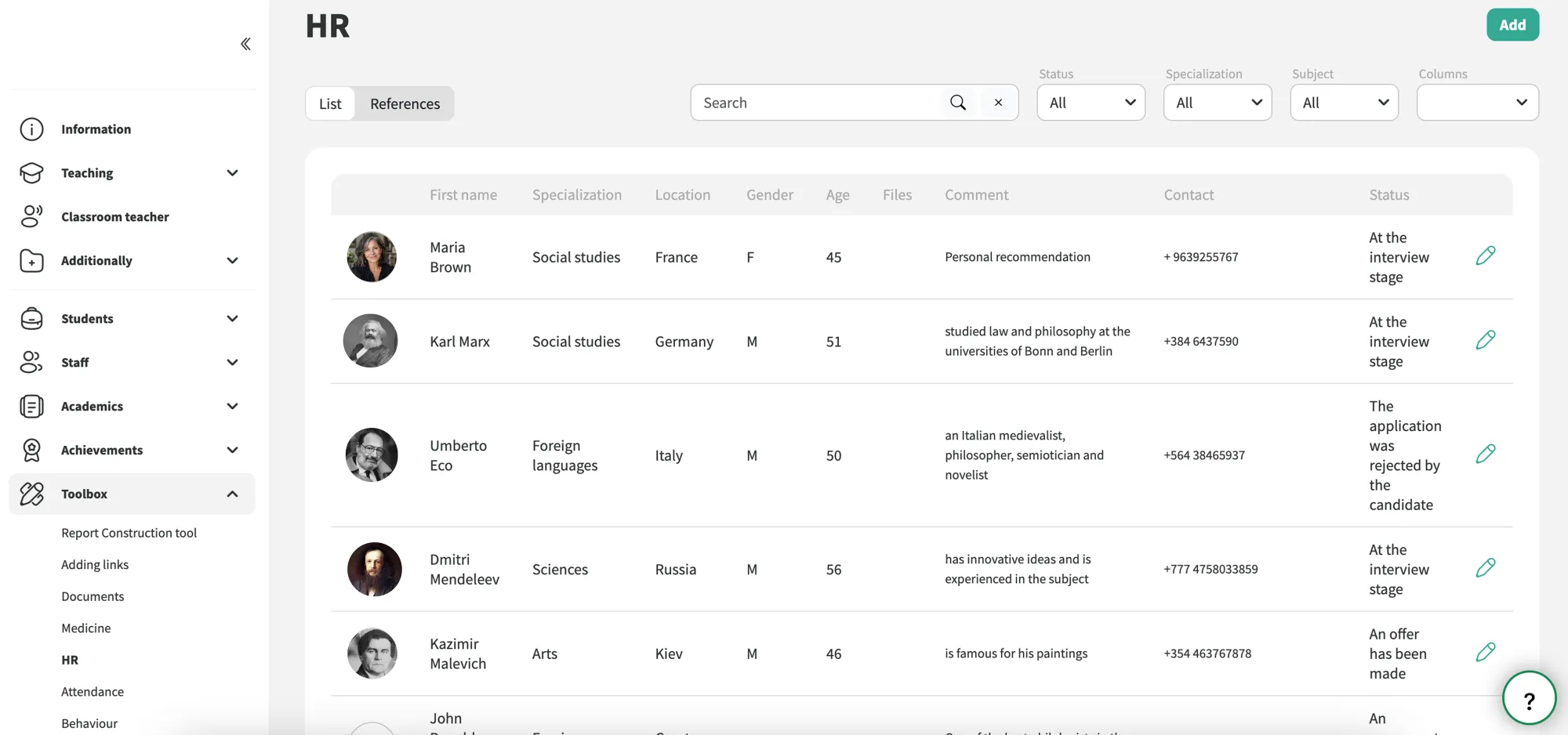
Task: Click the Teaching graduation cap icon
Action: point(31,173)
